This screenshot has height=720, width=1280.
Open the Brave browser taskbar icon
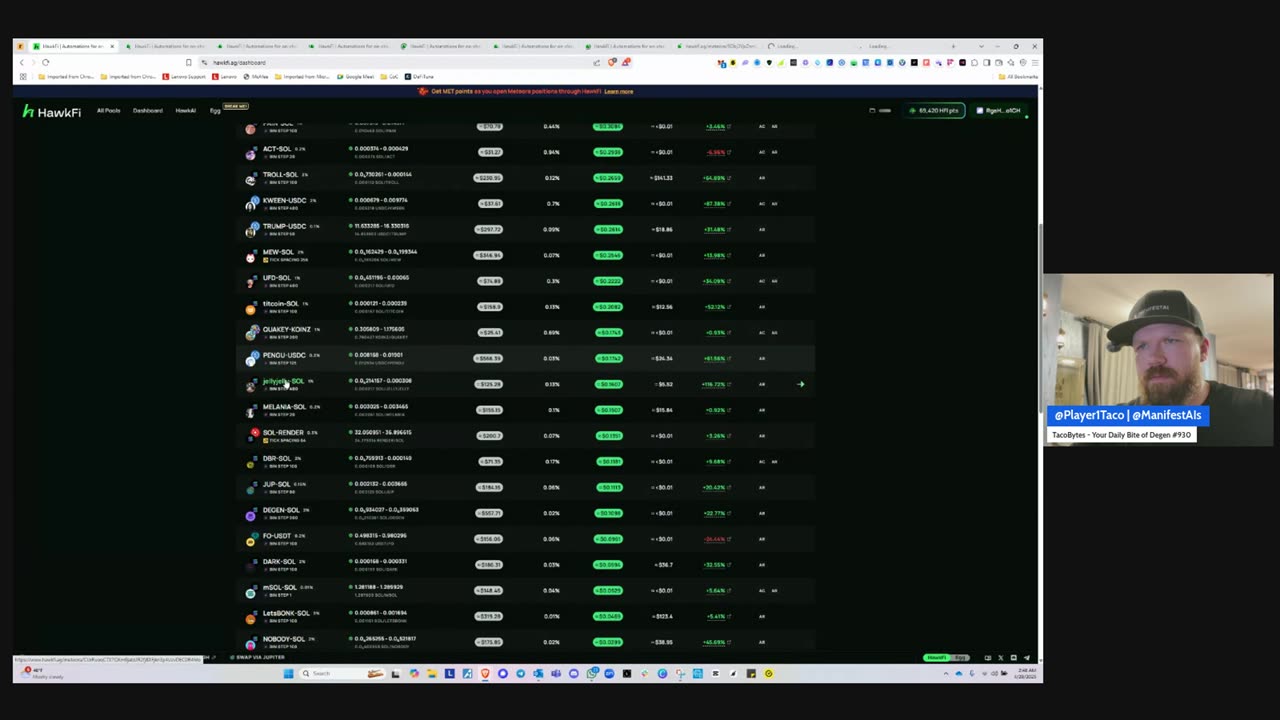[485, 674]
